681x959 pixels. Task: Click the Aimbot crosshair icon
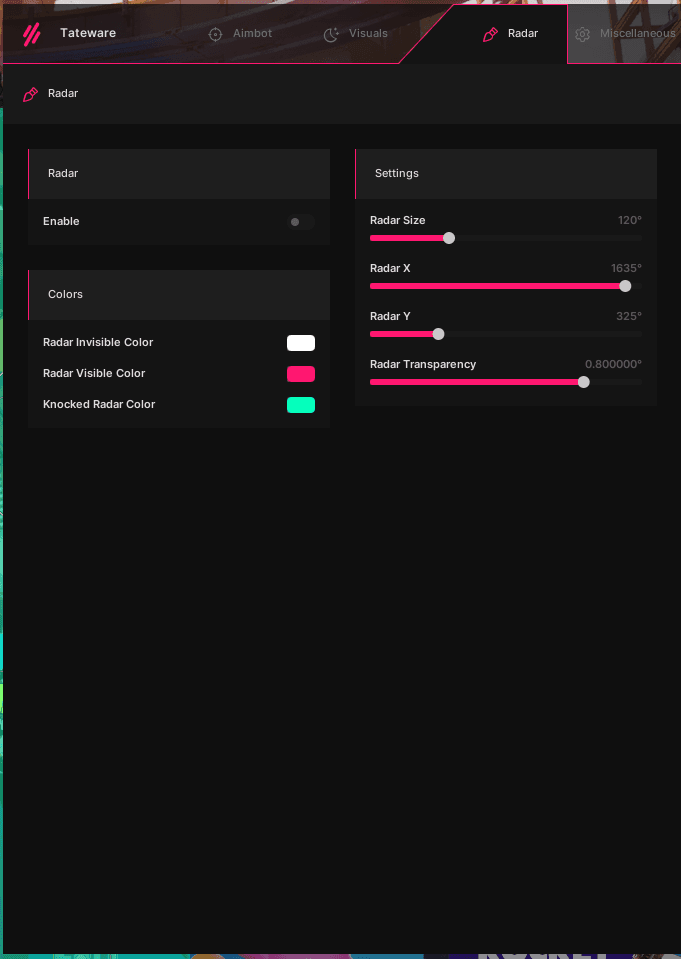(x=215, y=34)
